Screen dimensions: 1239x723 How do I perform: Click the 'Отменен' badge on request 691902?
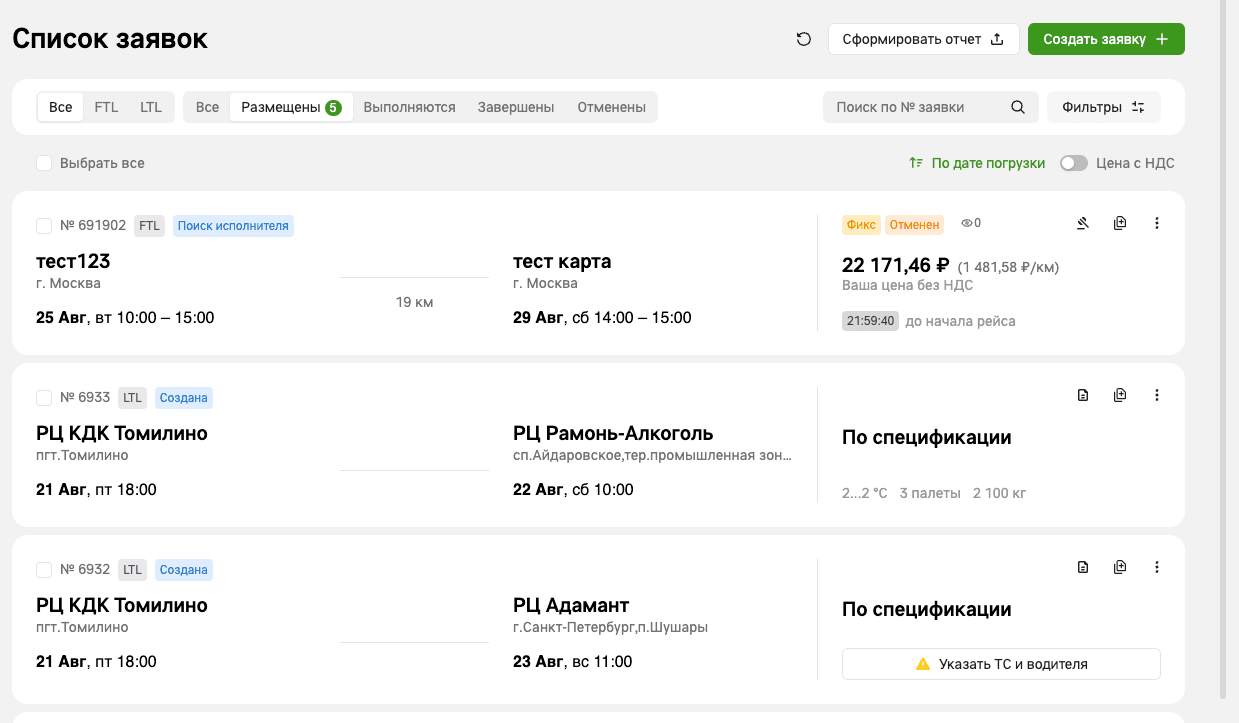(915, 225)
